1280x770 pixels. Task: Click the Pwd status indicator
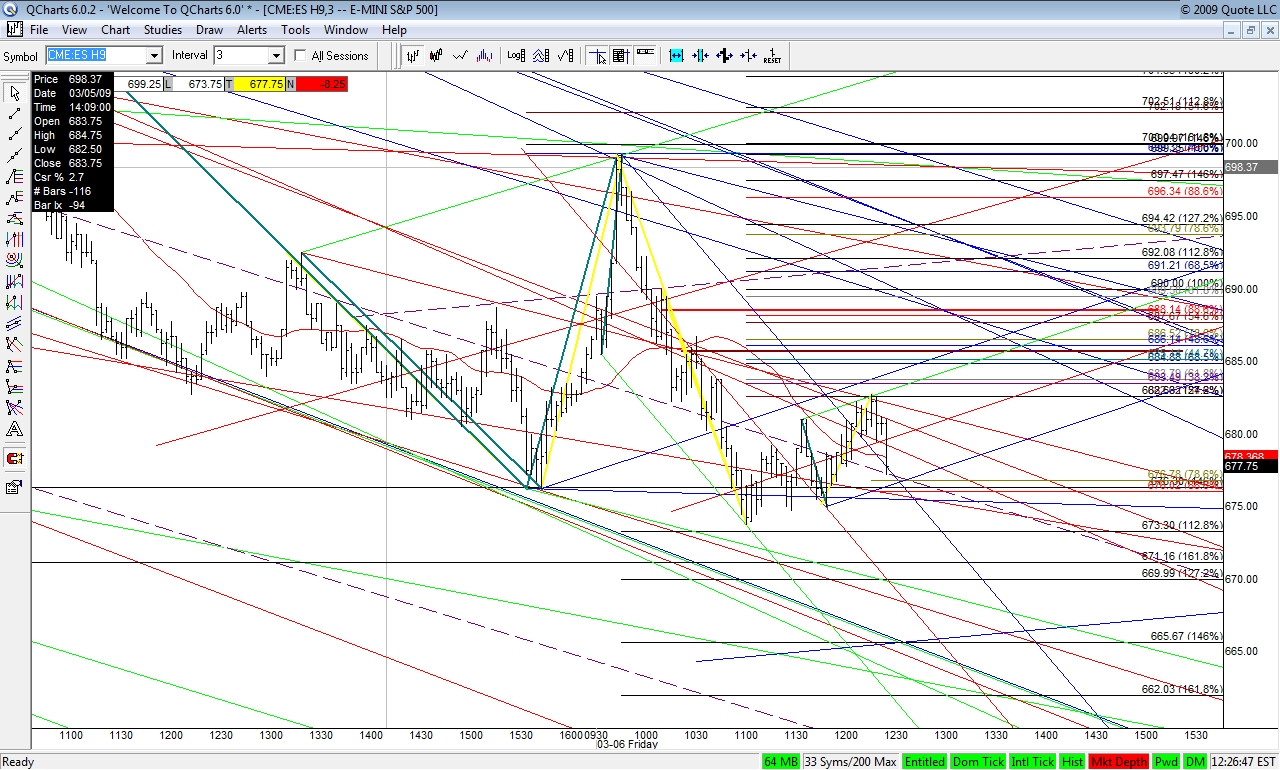tap(1166, 762)
